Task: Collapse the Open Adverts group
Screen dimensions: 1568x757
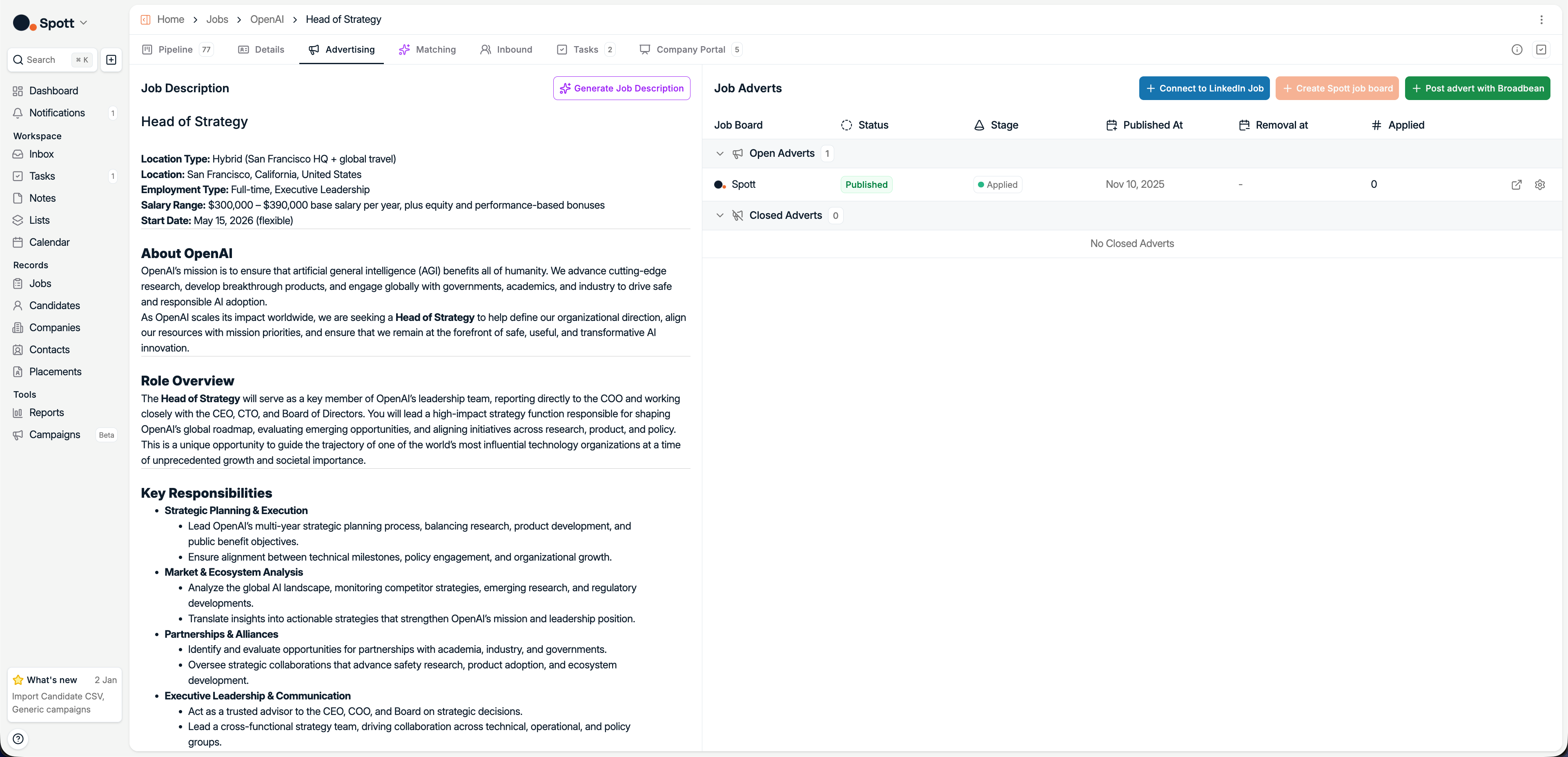Action: [x=720, y=154]
